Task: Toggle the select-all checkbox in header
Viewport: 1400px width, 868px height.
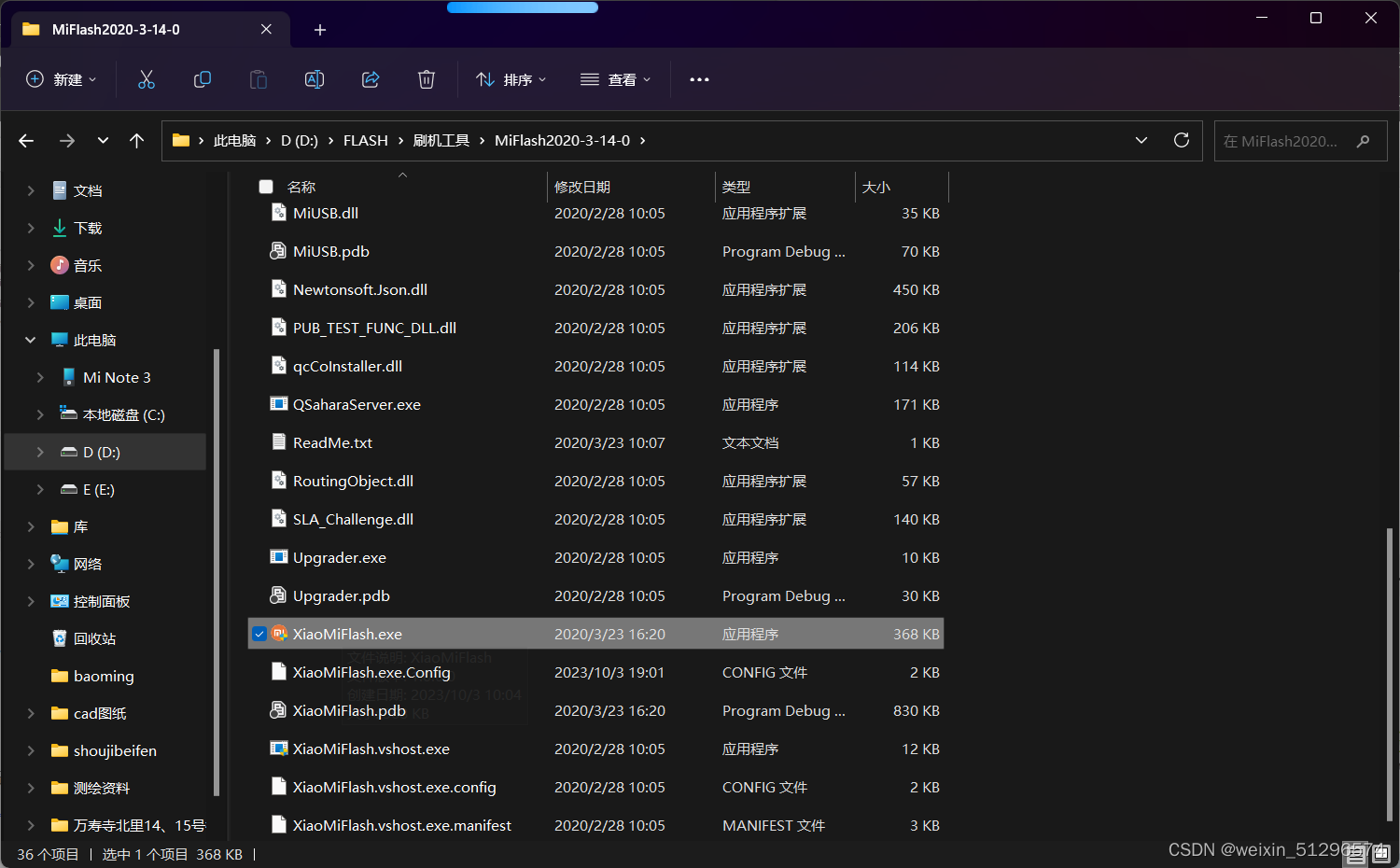Action: (266, 187)
